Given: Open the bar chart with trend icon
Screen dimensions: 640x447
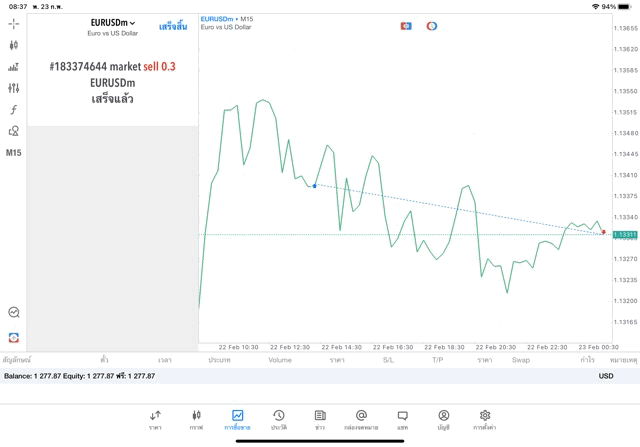Looking at the screenshot, I should point(13,67).
